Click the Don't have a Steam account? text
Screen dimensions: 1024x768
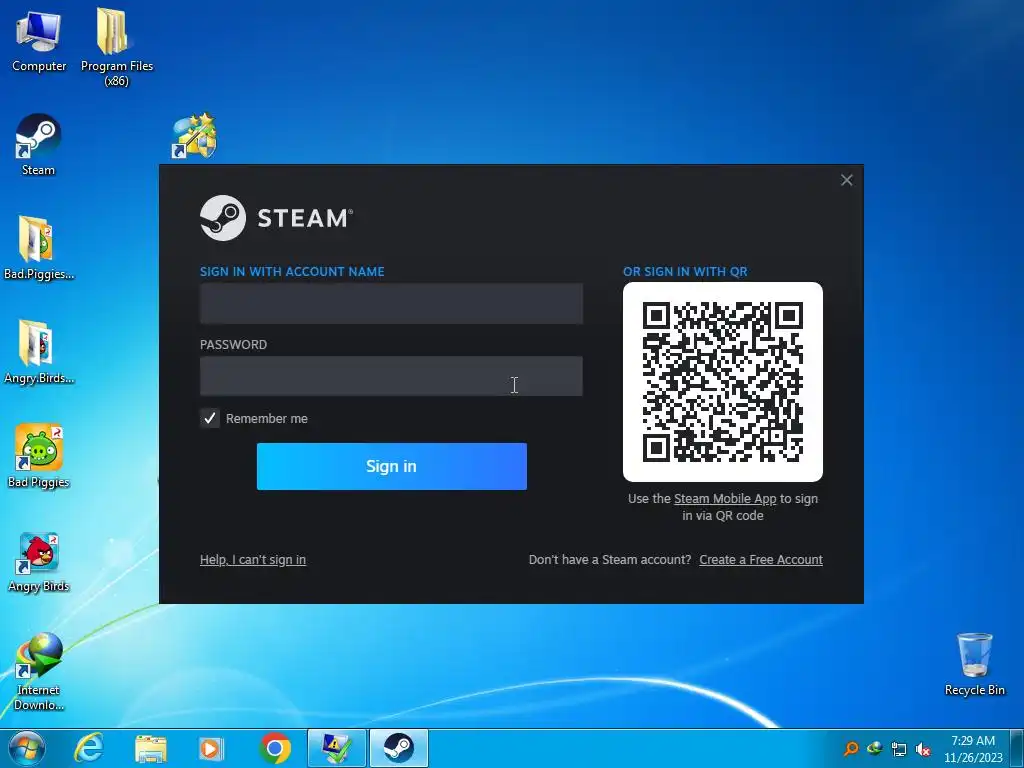(610, 560)
